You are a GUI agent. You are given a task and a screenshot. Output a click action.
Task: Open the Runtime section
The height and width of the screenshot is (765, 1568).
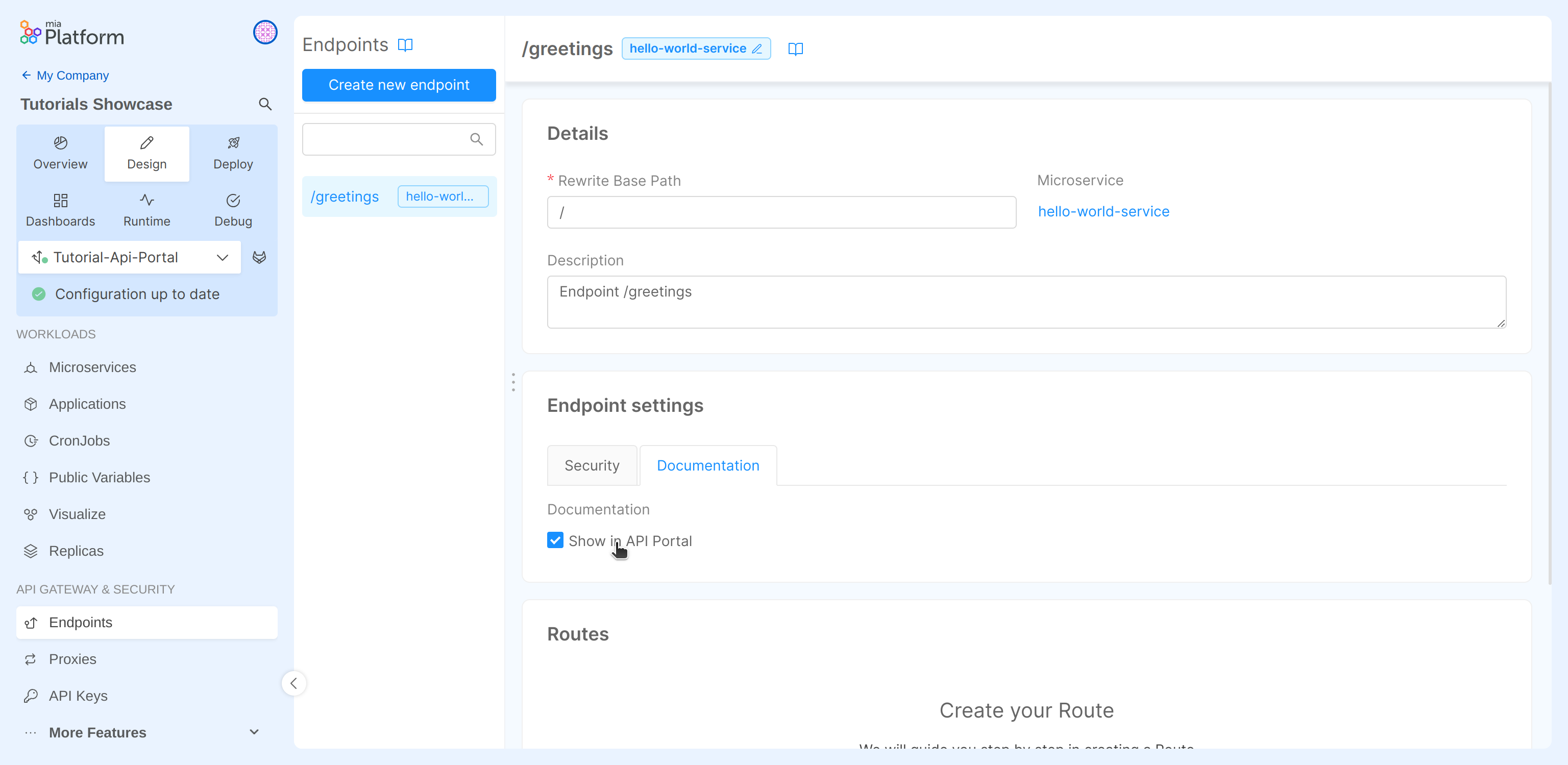(x=146, y=210)
